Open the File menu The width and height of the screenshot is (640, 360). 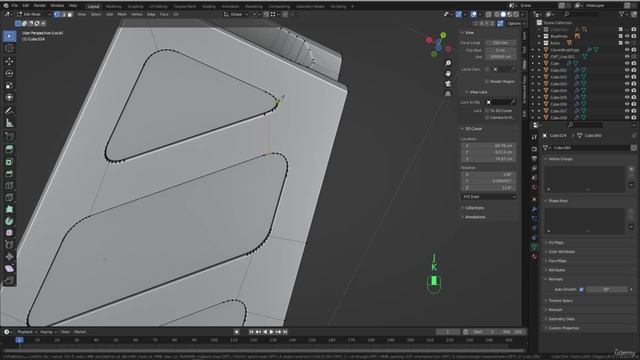pyautogui.click(x=15, y=6)
